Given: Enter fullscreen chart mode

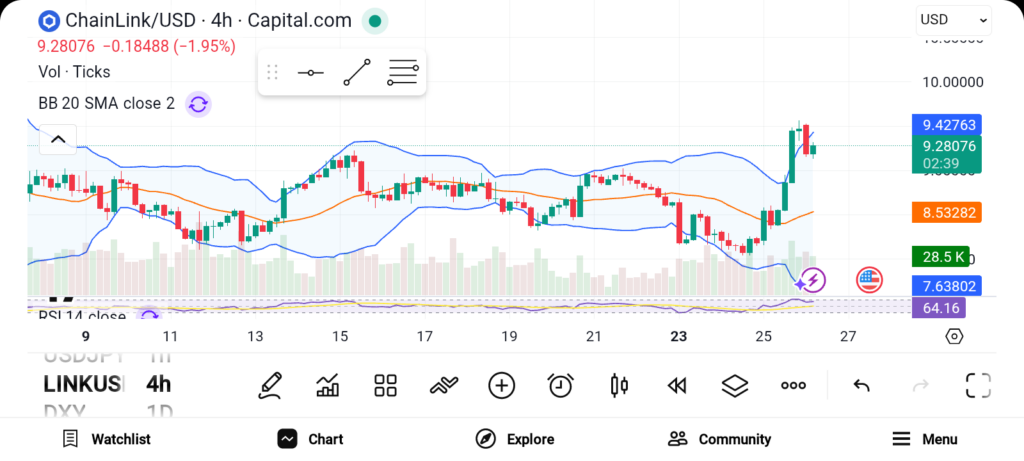Looking at the screenshot, I should [977, 385].
